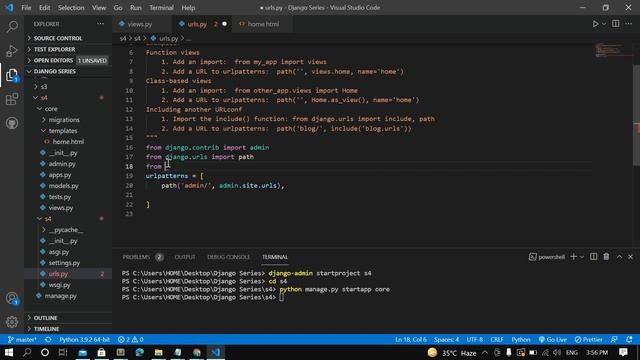Synchronize changes in status bar
640x360 pixels.
coord(48,340)
